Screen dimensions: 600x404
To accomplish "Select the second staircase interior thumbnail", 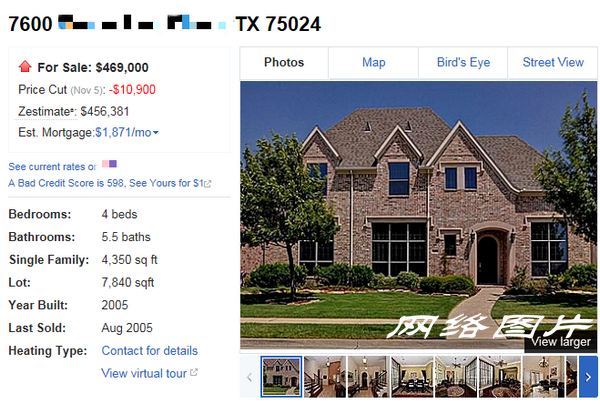I will [325, 377].
